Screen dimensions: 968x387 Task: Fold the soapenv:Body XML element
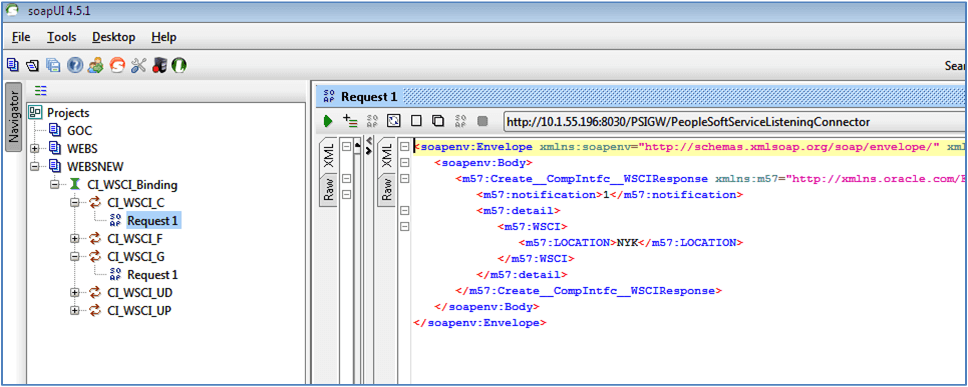point(405,163)
